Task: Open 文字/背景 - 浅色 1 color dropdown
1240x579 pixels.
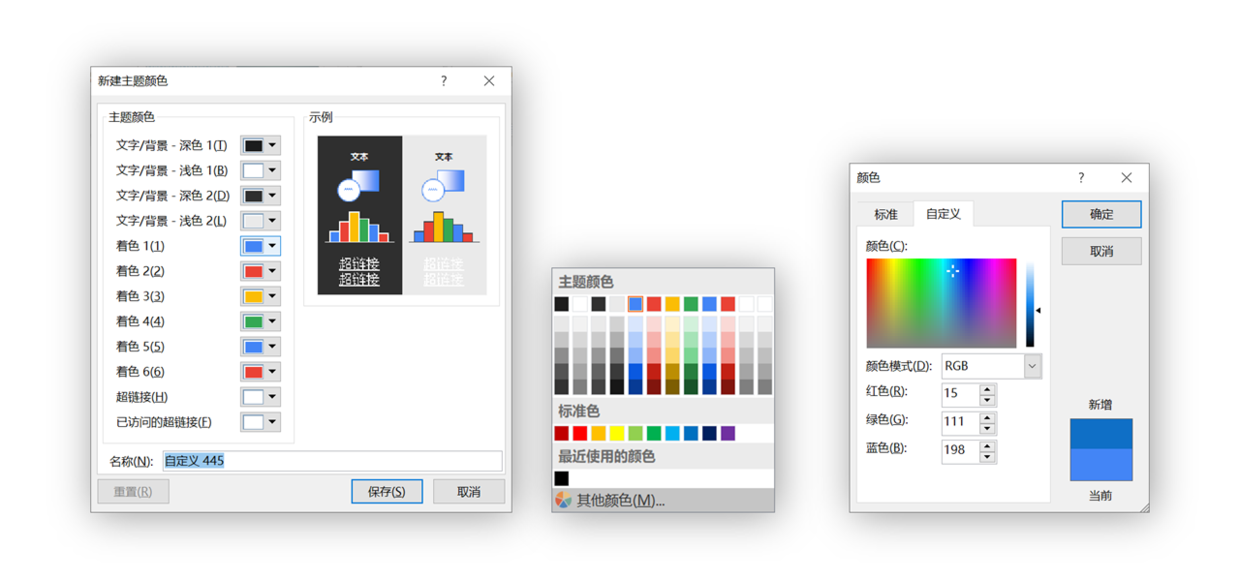Action: coord(260,171)
